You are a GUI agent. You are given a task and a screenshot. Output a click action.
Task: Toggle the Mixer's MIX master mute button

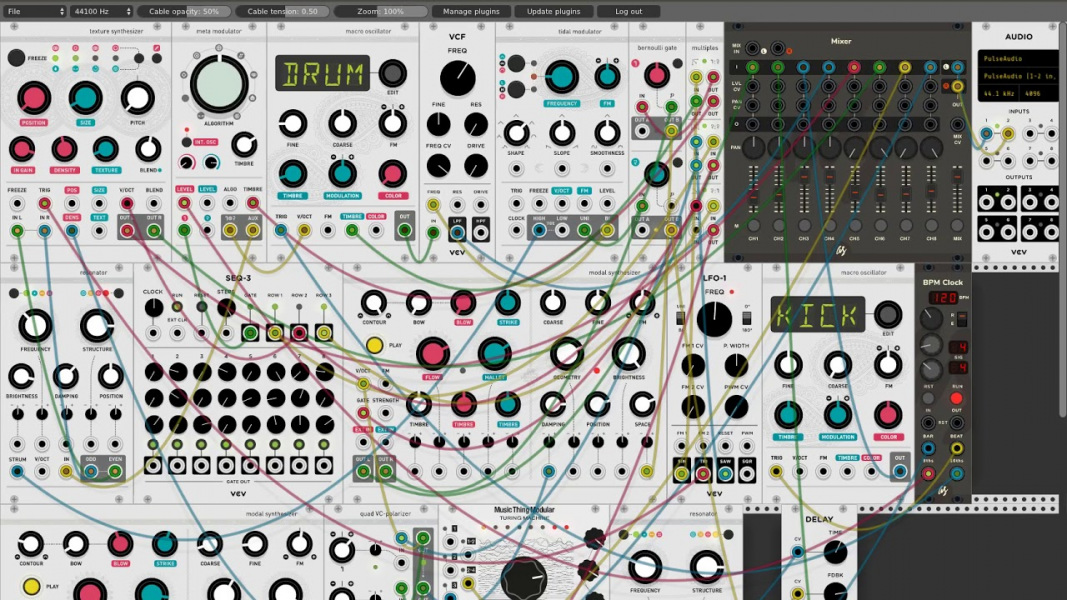coord(957,226)
